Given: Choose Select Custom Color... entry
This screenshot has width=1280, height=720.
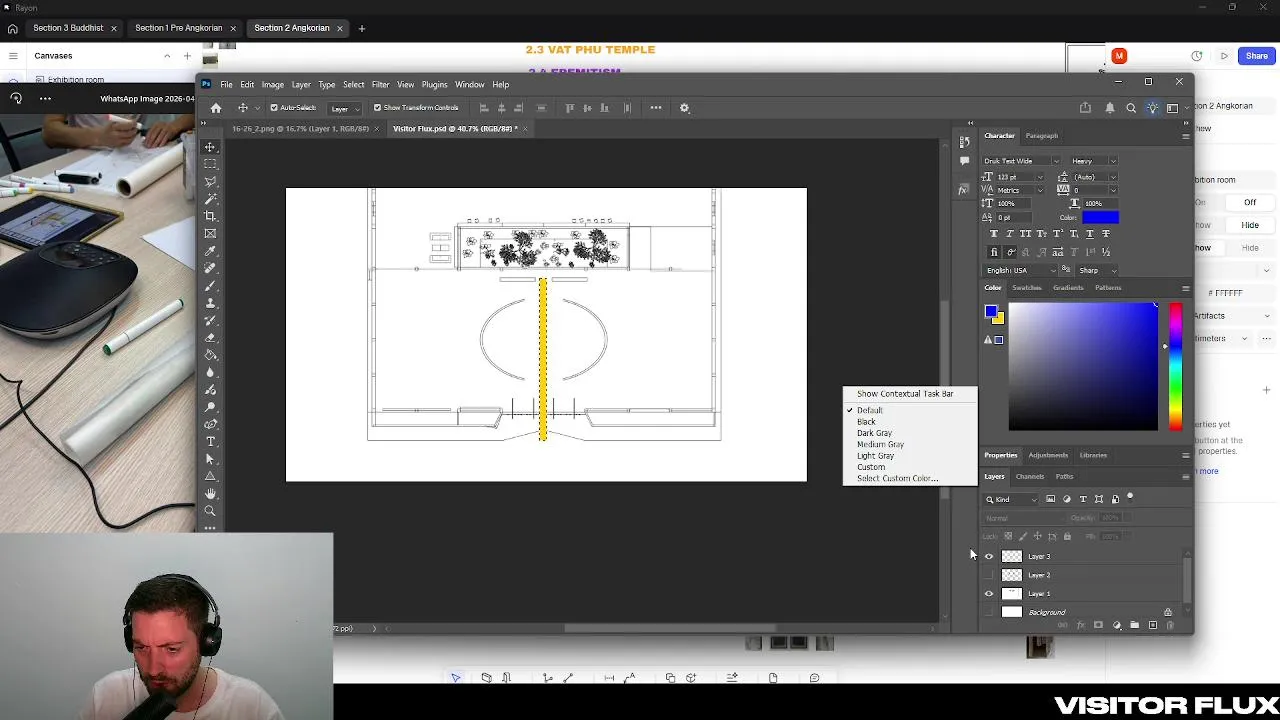Looking at the screenshot, I should click(x=897, y=479).
